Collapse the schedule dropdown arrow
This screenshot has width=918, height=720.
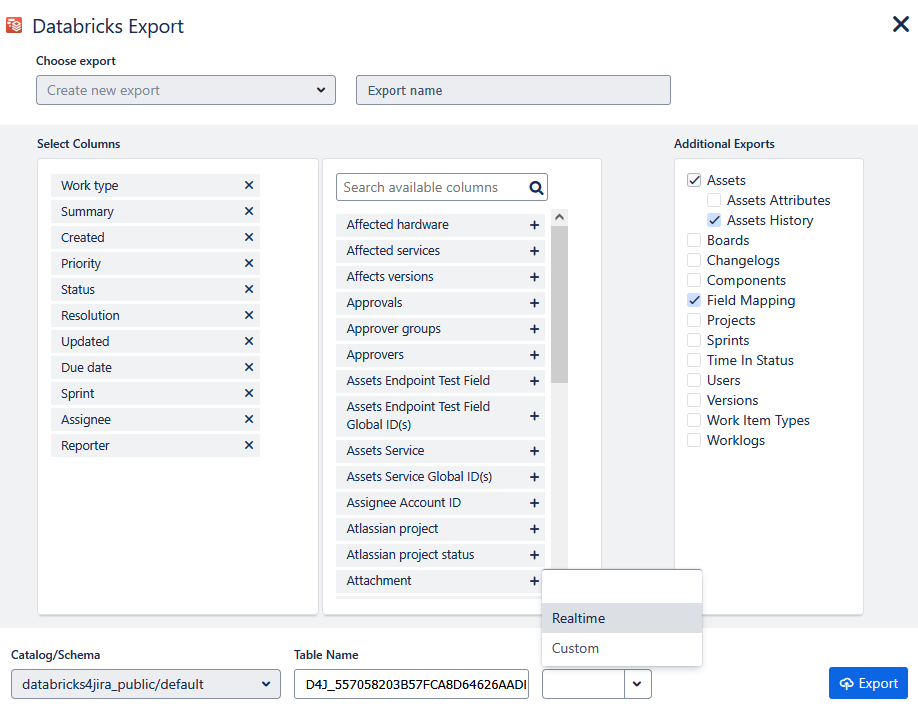tap(638, 684)
